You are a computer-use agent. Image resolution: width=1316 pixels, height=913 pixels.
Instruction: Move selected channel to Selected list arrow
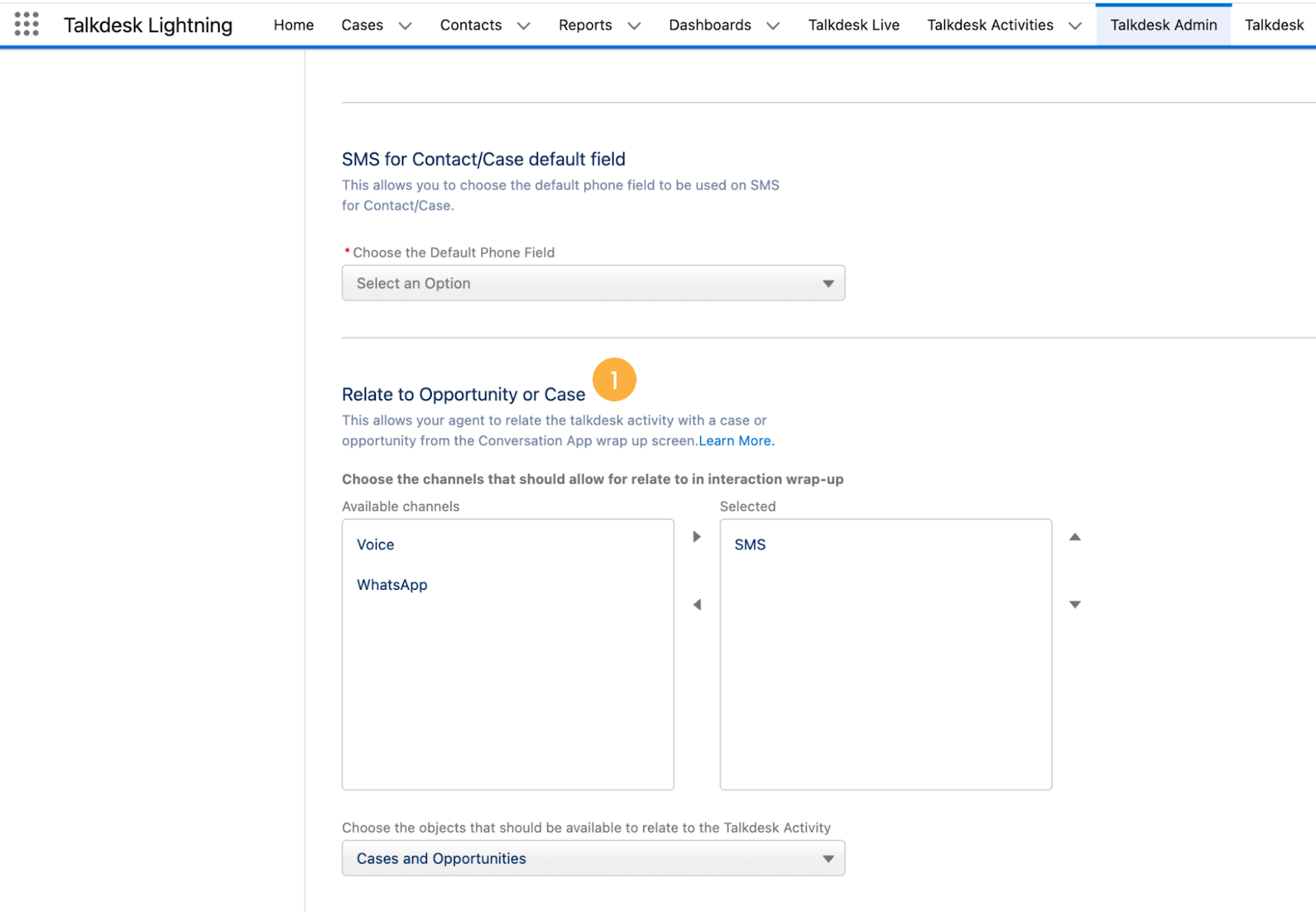(697, 536)
